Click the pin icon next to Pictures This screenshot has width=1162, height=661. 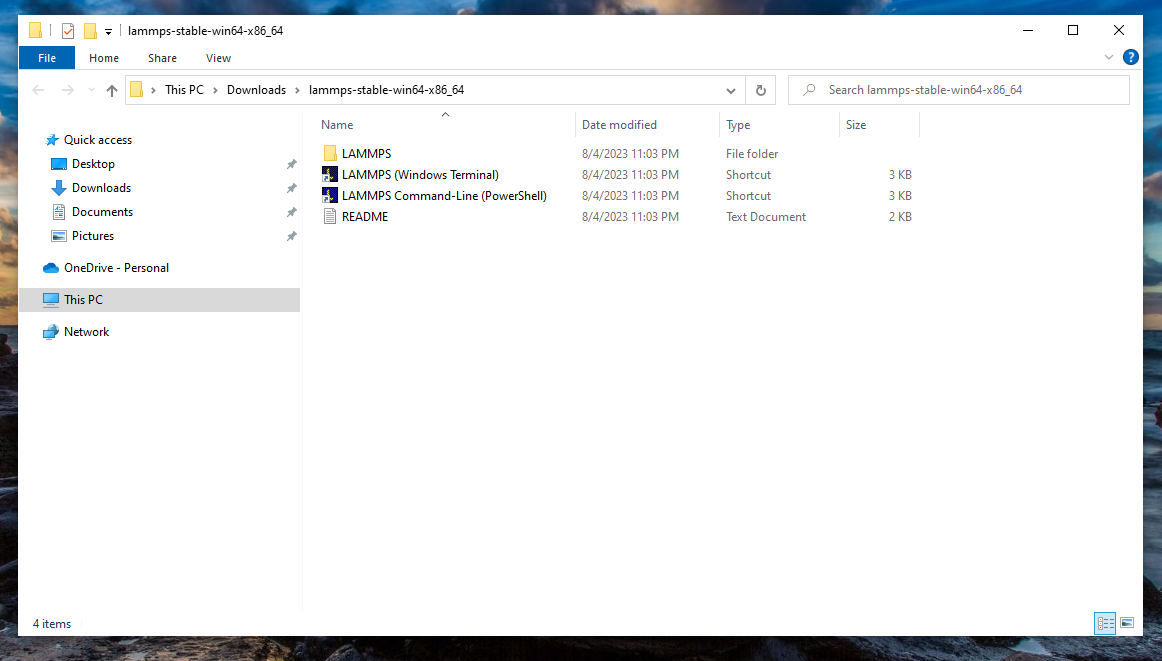click(292, 236)
